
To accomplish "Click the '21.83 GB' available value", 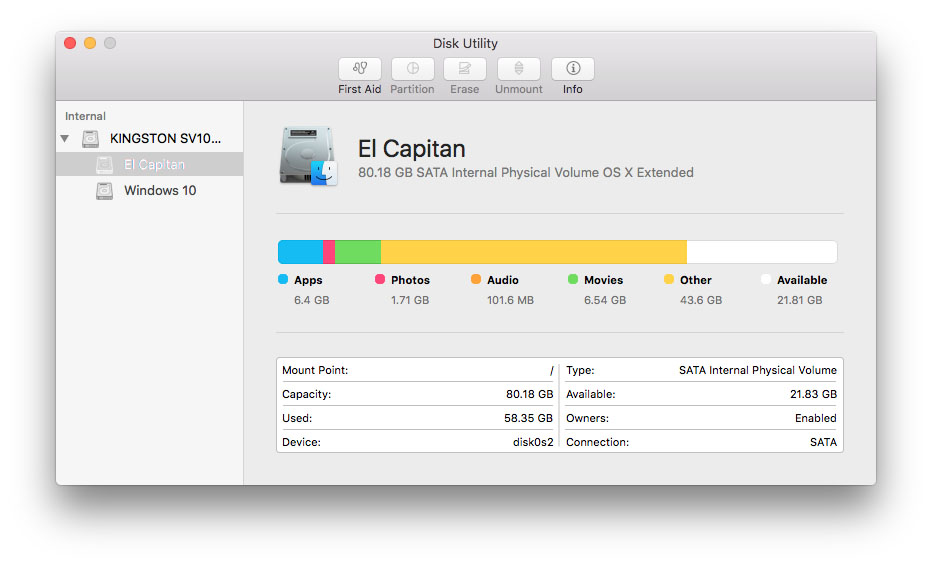I will 814,394.
